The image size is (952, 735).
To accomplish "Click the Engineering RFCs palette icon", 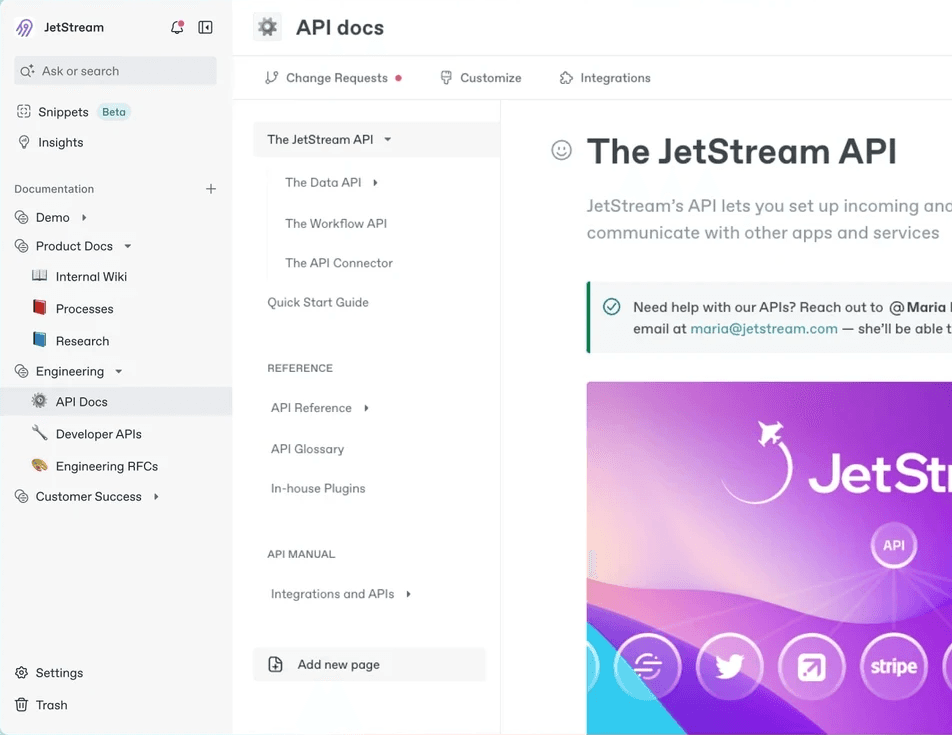I will (39, 465).
